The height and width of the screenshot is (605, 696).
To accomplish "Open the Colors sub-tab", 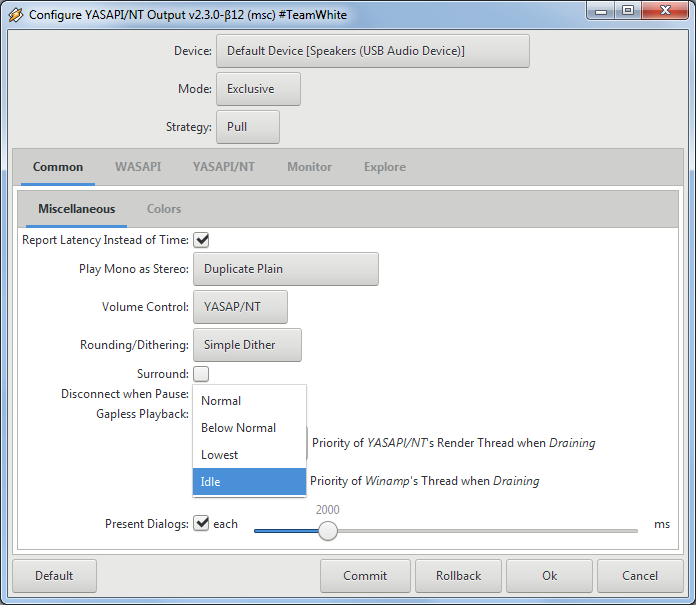I will click(x=164, y=209).
